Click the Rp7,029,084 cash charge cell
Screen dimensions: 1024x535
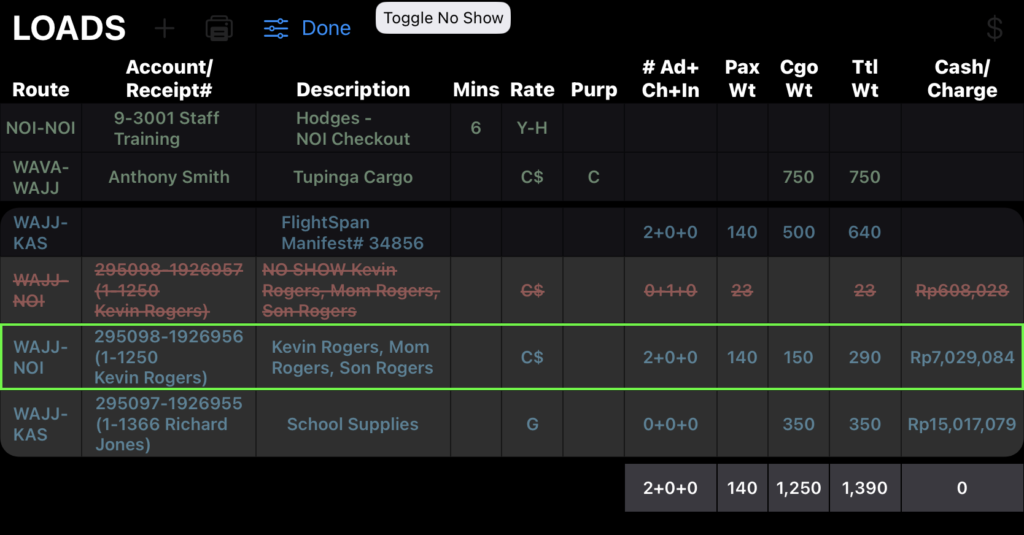click(x=961, y=357)
